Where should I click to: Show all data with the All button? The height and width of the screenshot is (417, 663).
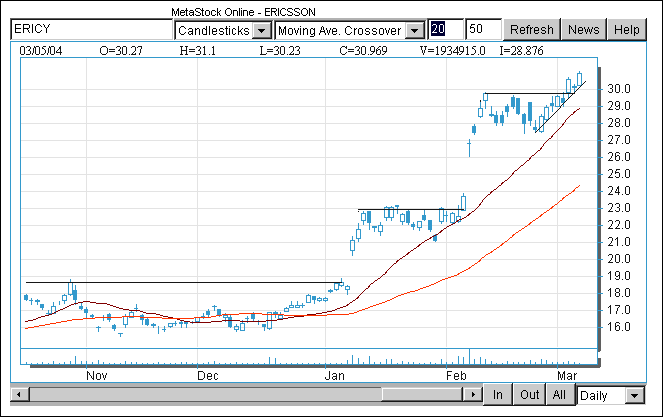559,395
